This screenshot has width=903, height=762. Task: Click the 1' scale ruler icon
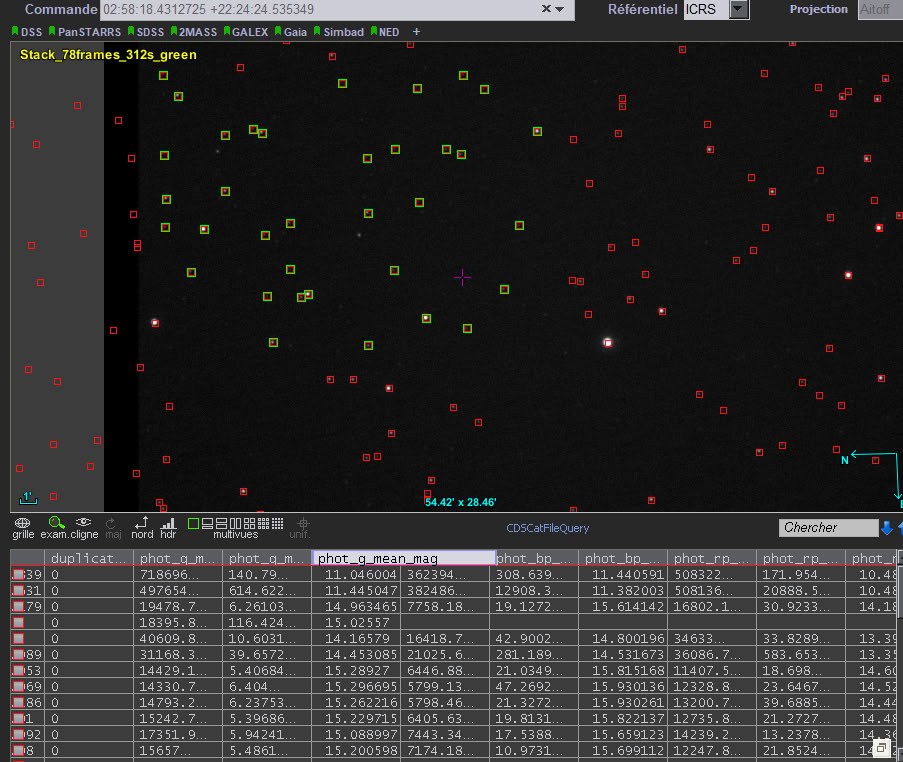pyautogui.click(x=28, y=498)
